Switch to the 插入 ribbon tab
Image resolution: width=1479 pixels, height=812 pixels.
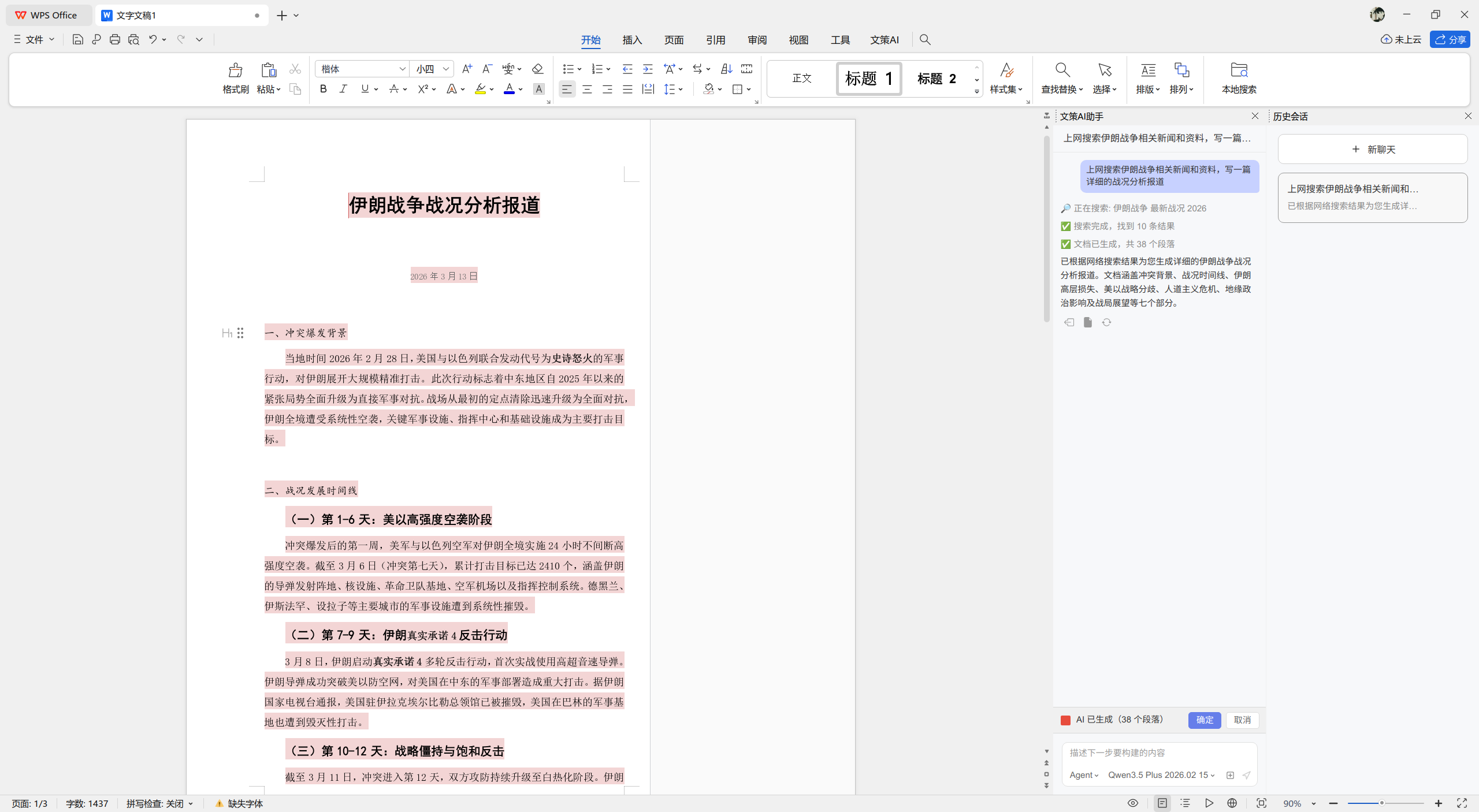point(632,40)
